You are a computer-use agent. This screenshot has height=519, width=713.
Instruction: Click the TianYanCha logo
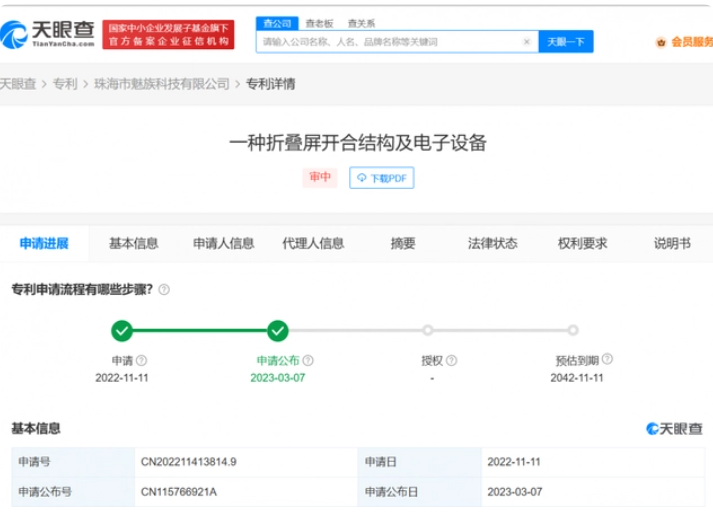[x=47, y=34]
